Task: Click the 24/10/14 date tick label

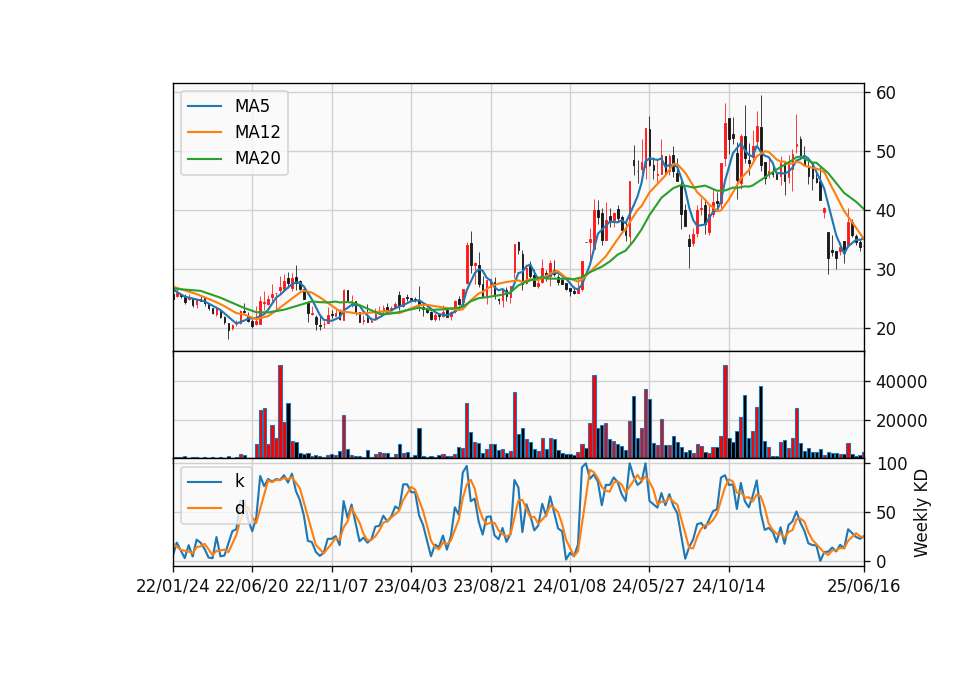Action: click(729, 586)
